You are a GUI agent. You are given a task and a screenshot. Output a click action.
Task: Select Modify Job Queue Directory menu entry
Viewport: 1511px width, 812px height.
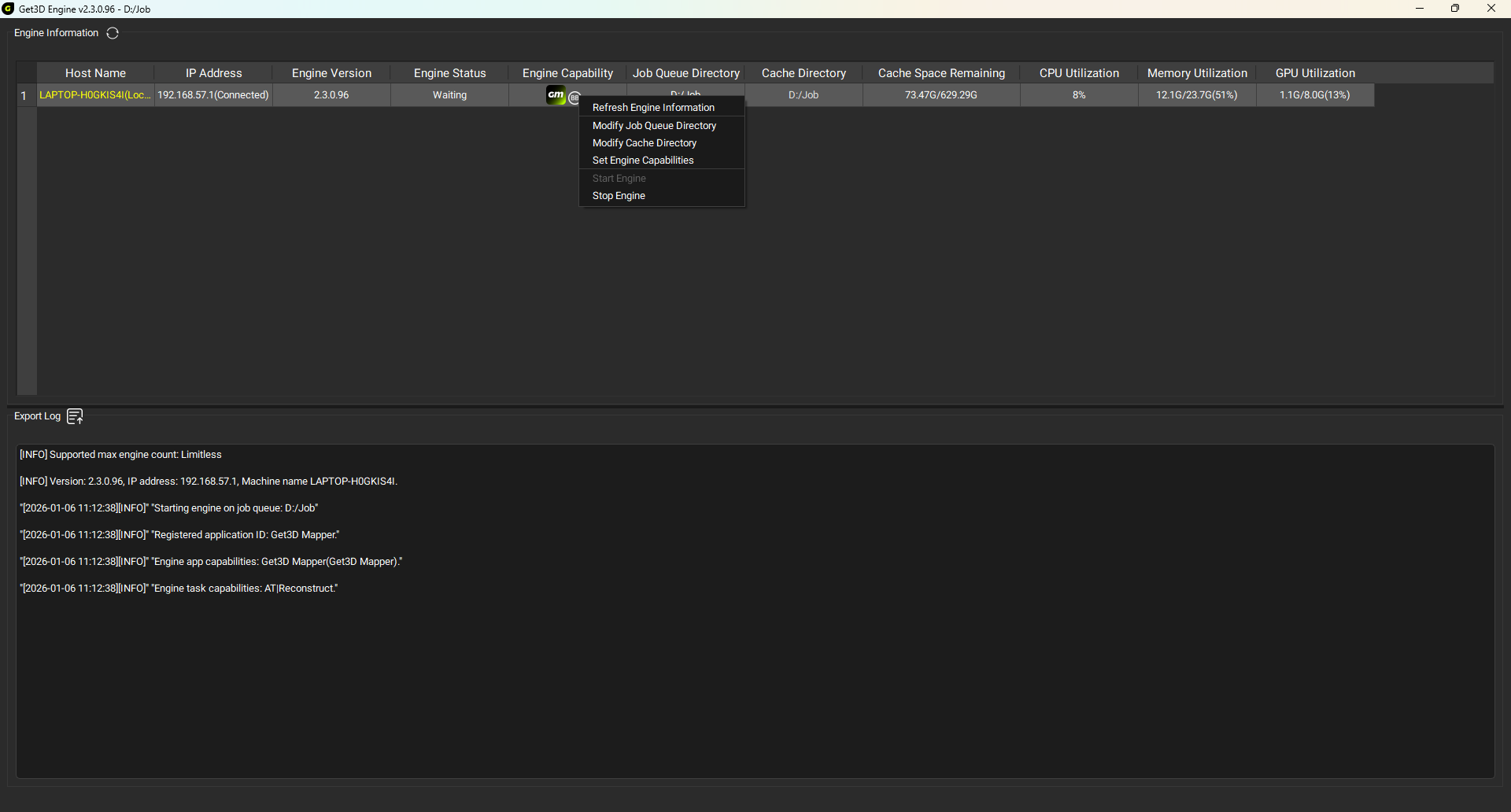click(x=654, y=126)
